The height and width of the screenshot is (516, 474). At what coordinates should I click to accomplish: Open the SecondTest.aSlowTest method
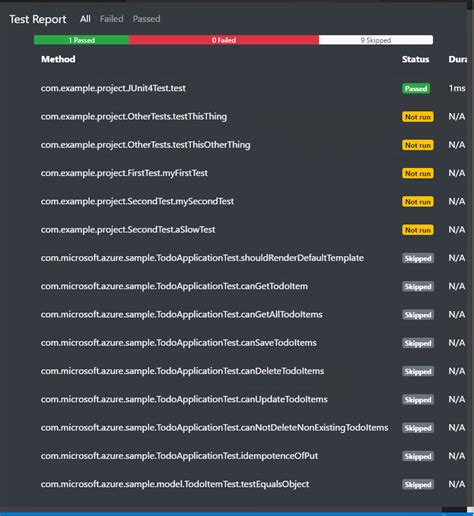pyautogui.click(x=128, y=230)
